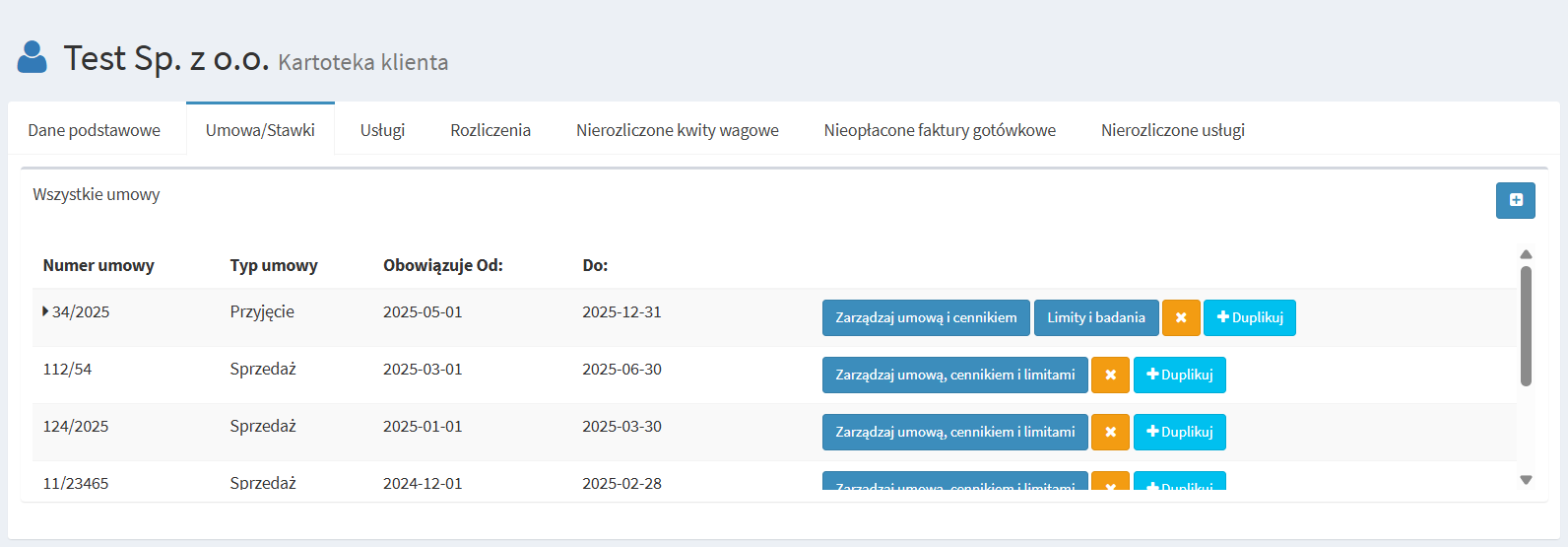Open Nierozliczone kwity wagowe tab
This screenshot has width=1568, height=547.
677,130
